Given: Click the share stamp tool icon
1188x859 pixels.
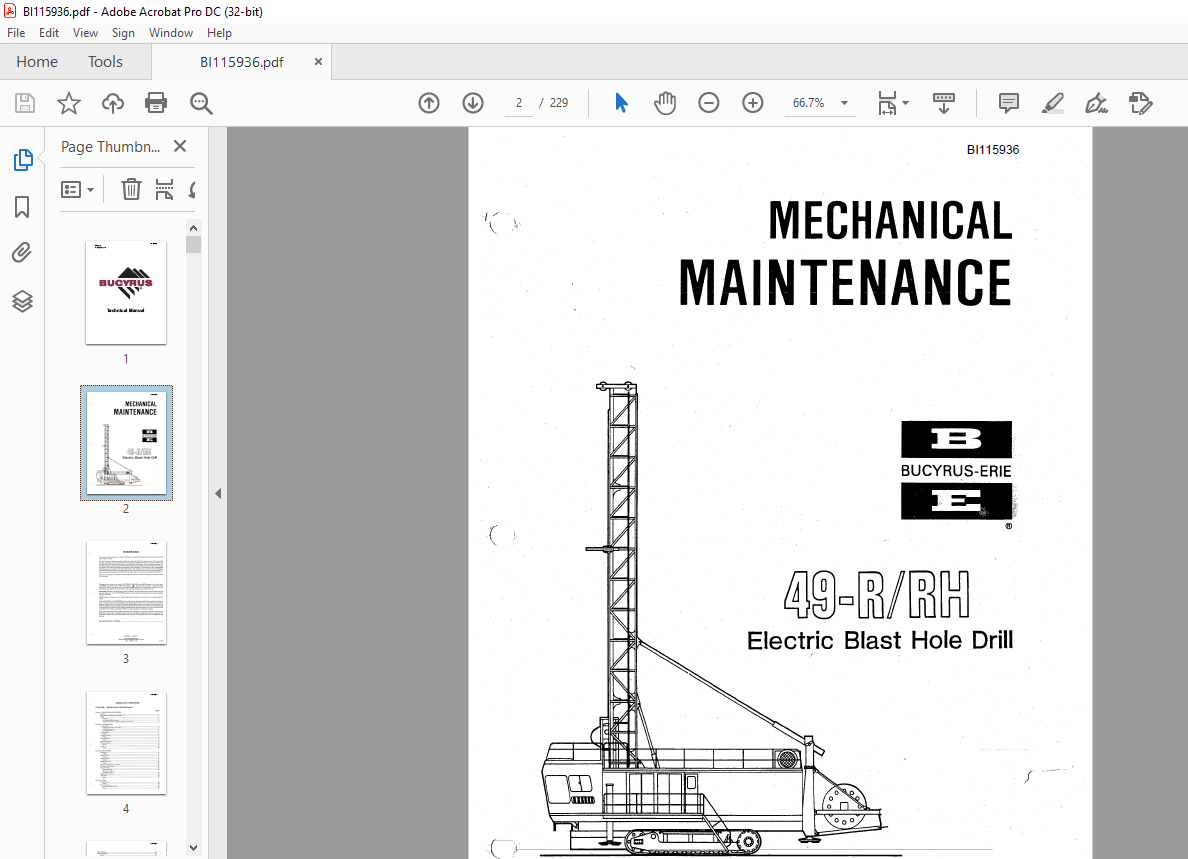Looking at the screenshot, I should pos(1140,103).
